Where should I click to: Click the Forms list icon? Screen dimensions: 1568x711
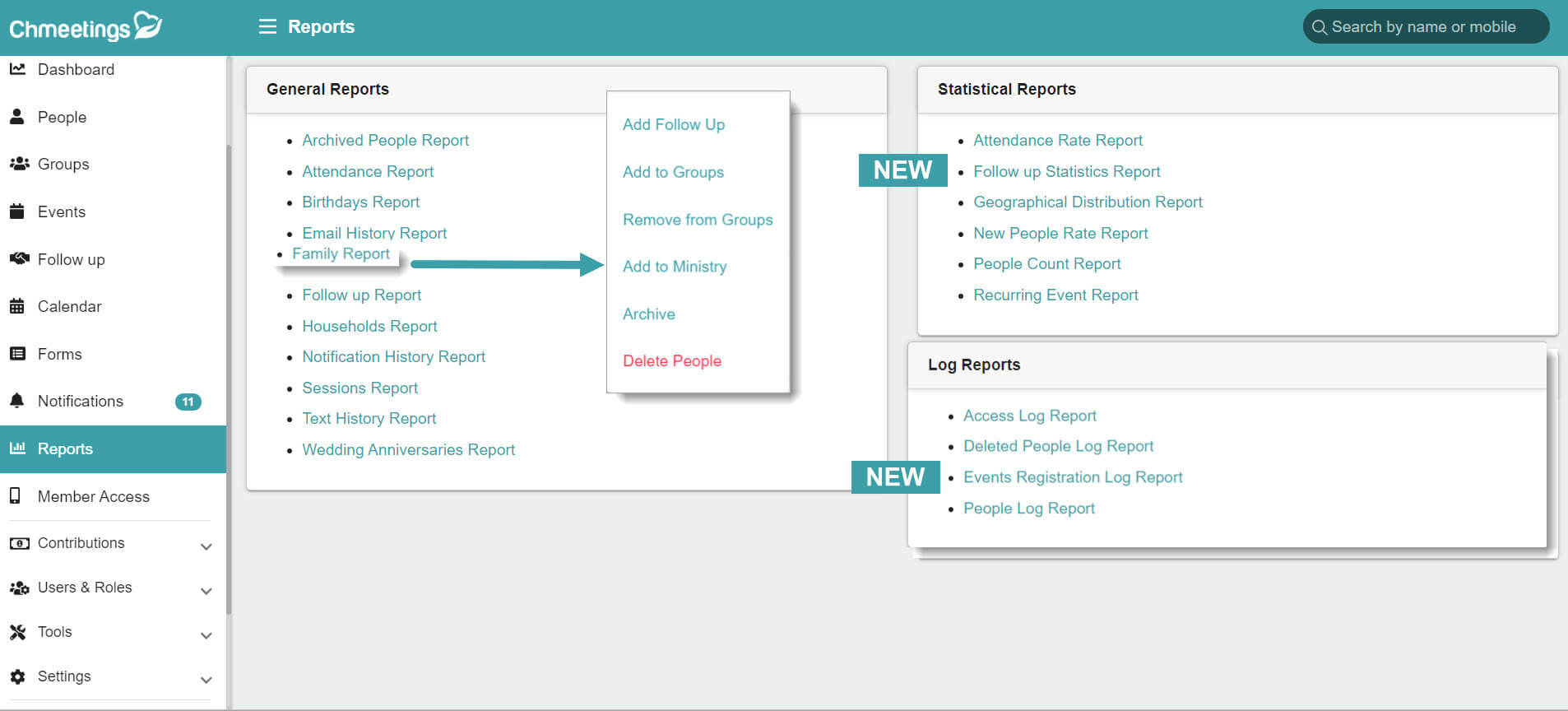(x=17, y=354)
